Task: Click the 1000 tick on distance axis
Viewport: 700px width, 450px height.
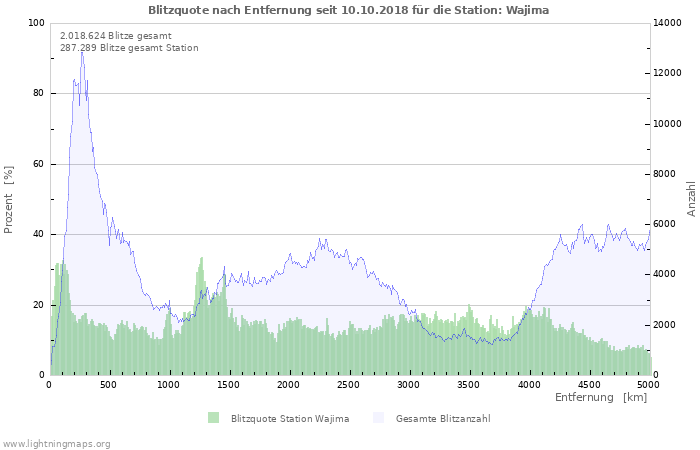Action: [x=168, y=385]
